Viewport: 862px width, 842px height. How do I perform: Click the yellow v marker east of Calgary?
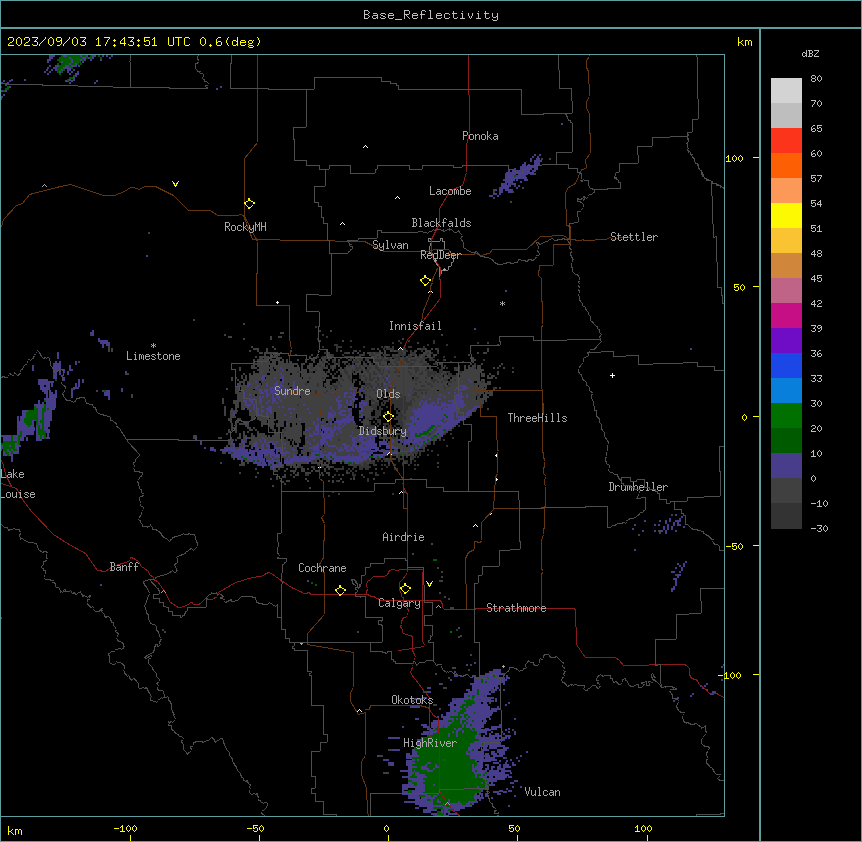coord(429,584)
